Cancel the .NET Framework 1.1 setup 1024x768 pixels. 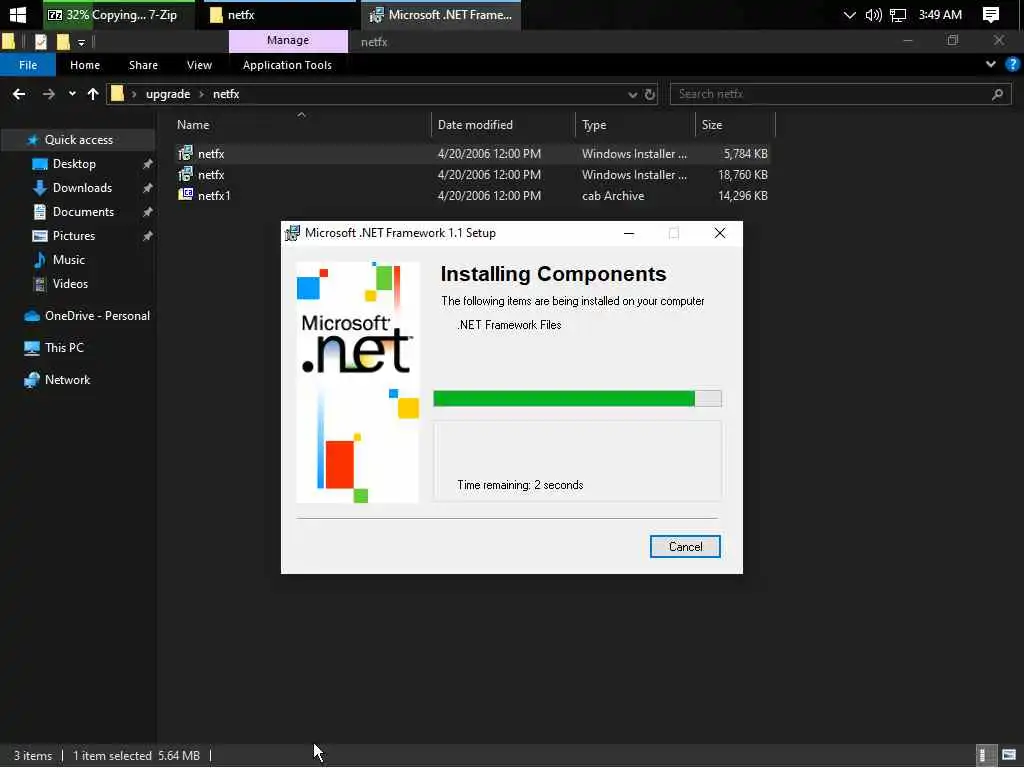tap(685, 547)
